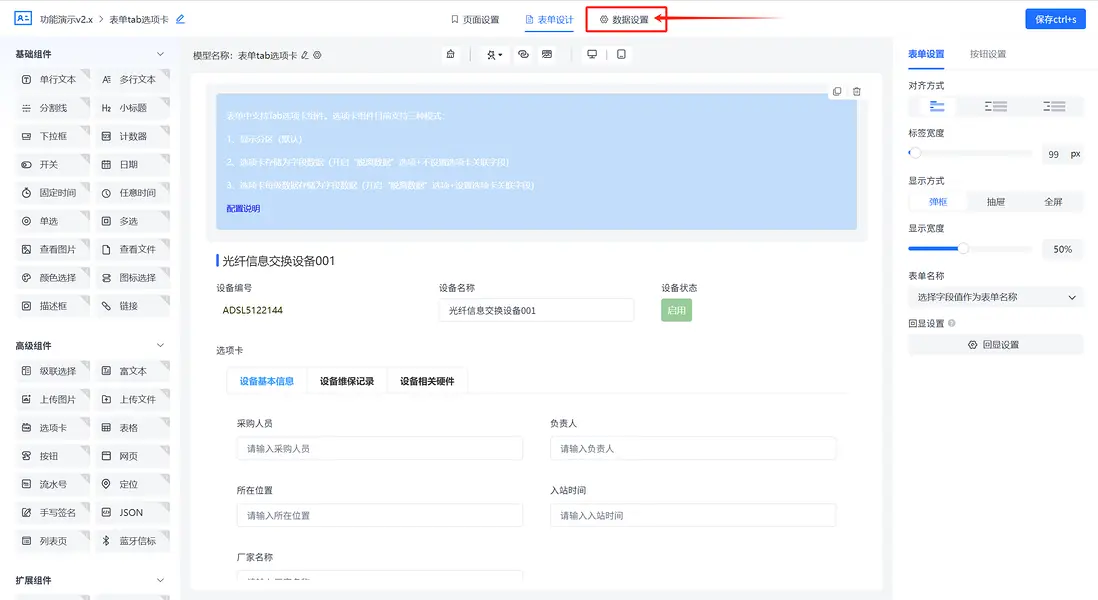Select left label alignment
Image resolution: width=1098 pixels, height=600 pixels.
point(937,106)
